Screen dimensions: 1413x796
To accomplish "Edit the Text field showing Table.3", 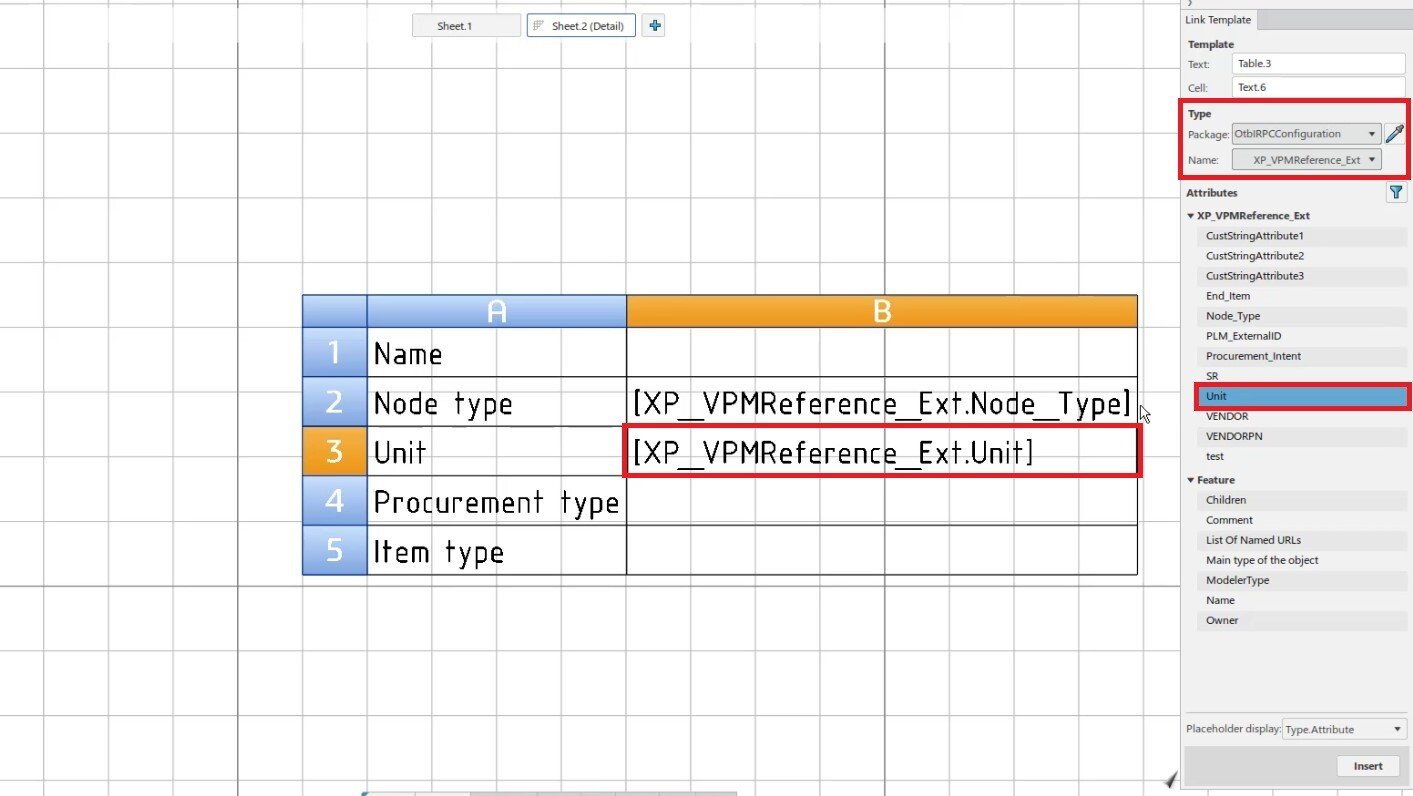I will coord(1318,63).
